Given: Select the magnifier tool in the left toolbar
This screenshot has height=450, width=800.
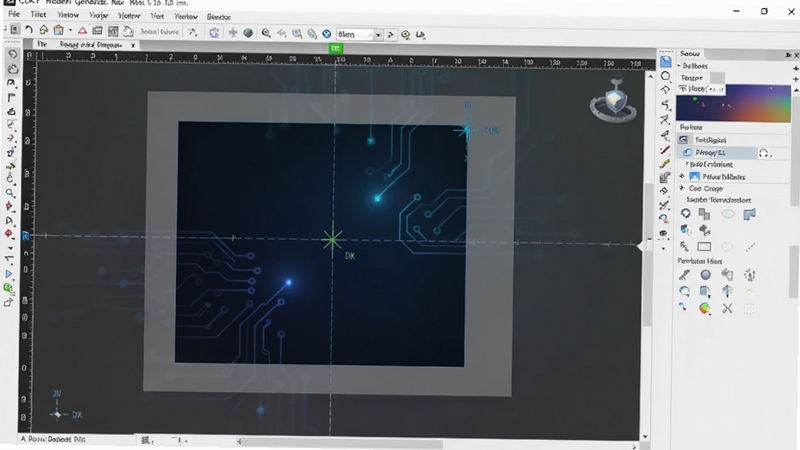Looking at the screenshot, I should (10, 193).
